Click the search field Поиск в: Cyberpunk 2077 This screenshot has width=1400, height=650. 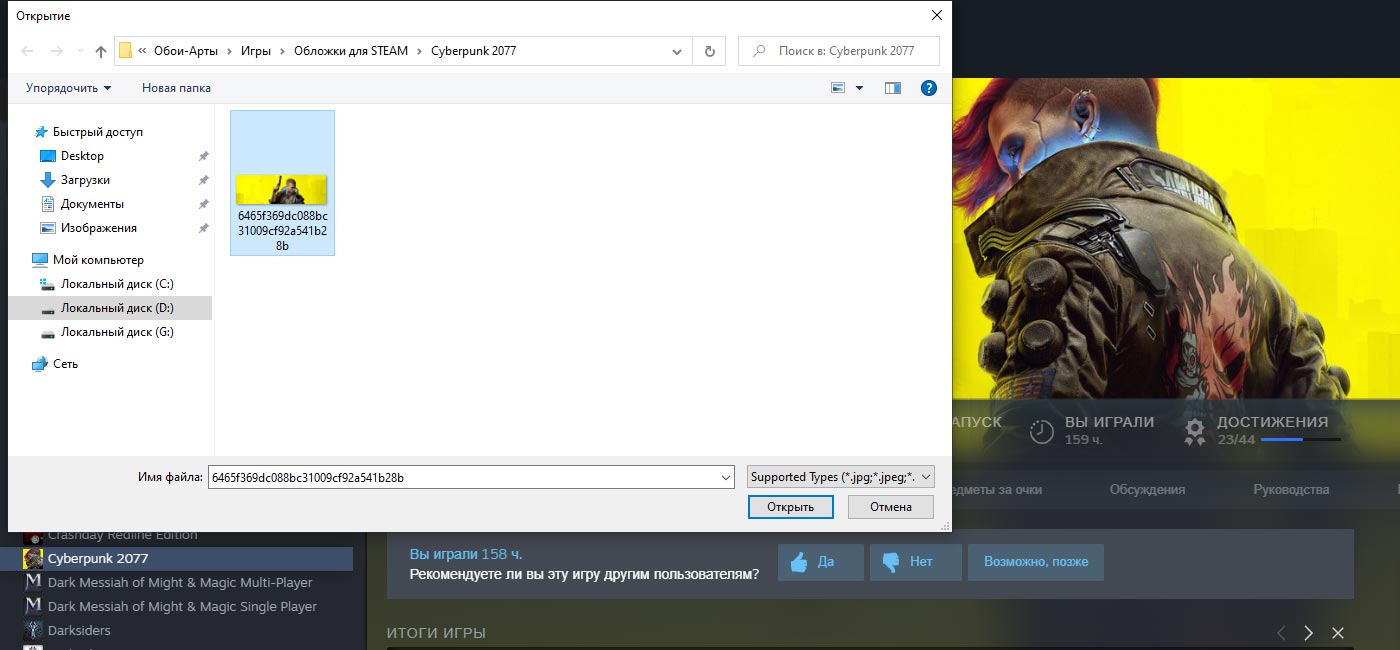tap(839, 51)
